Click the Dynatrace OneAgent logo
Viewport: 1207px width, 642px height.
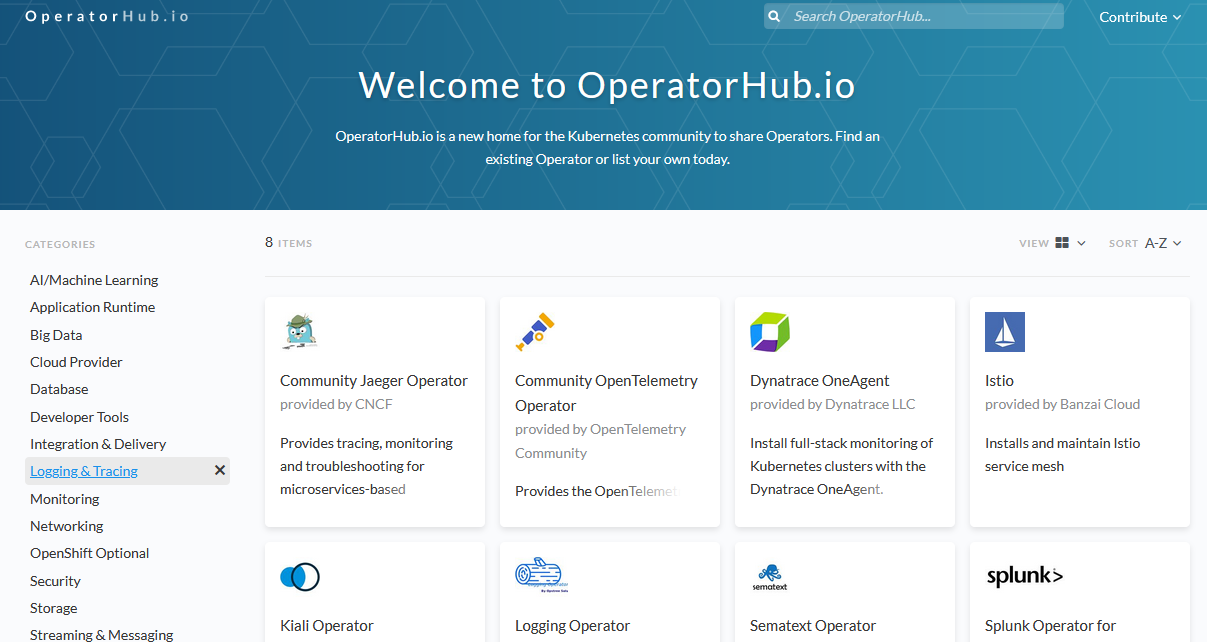coord(770,332)
